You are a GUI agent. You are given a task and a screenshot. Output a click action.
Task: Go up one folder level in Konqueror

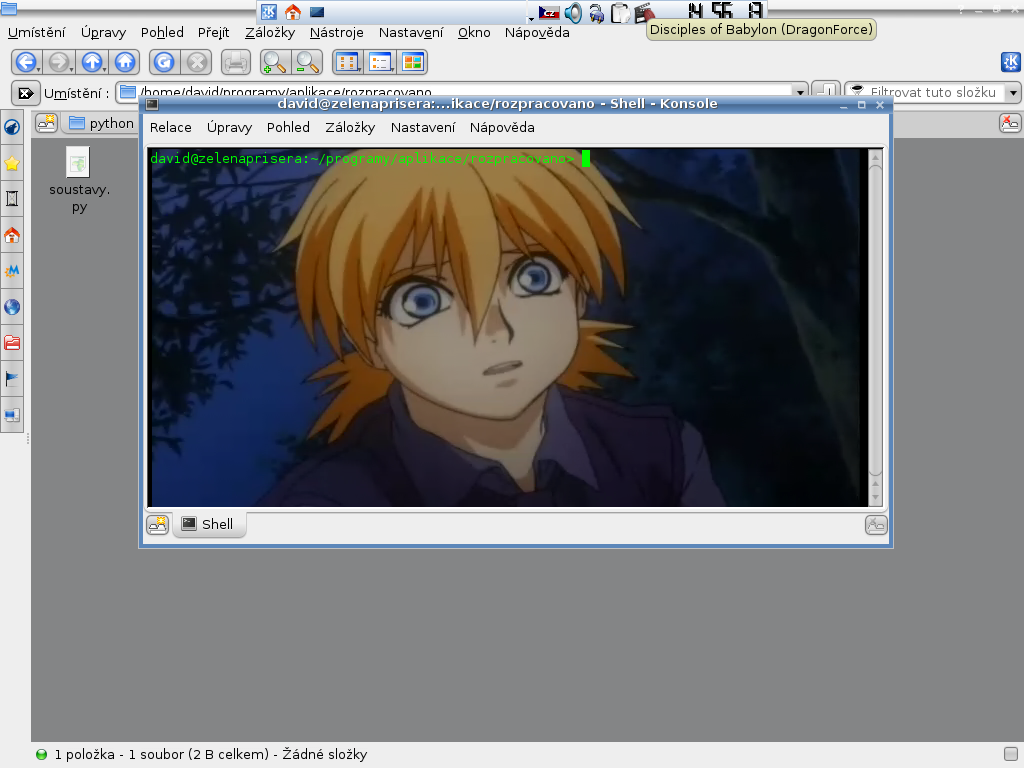(92, 62)
